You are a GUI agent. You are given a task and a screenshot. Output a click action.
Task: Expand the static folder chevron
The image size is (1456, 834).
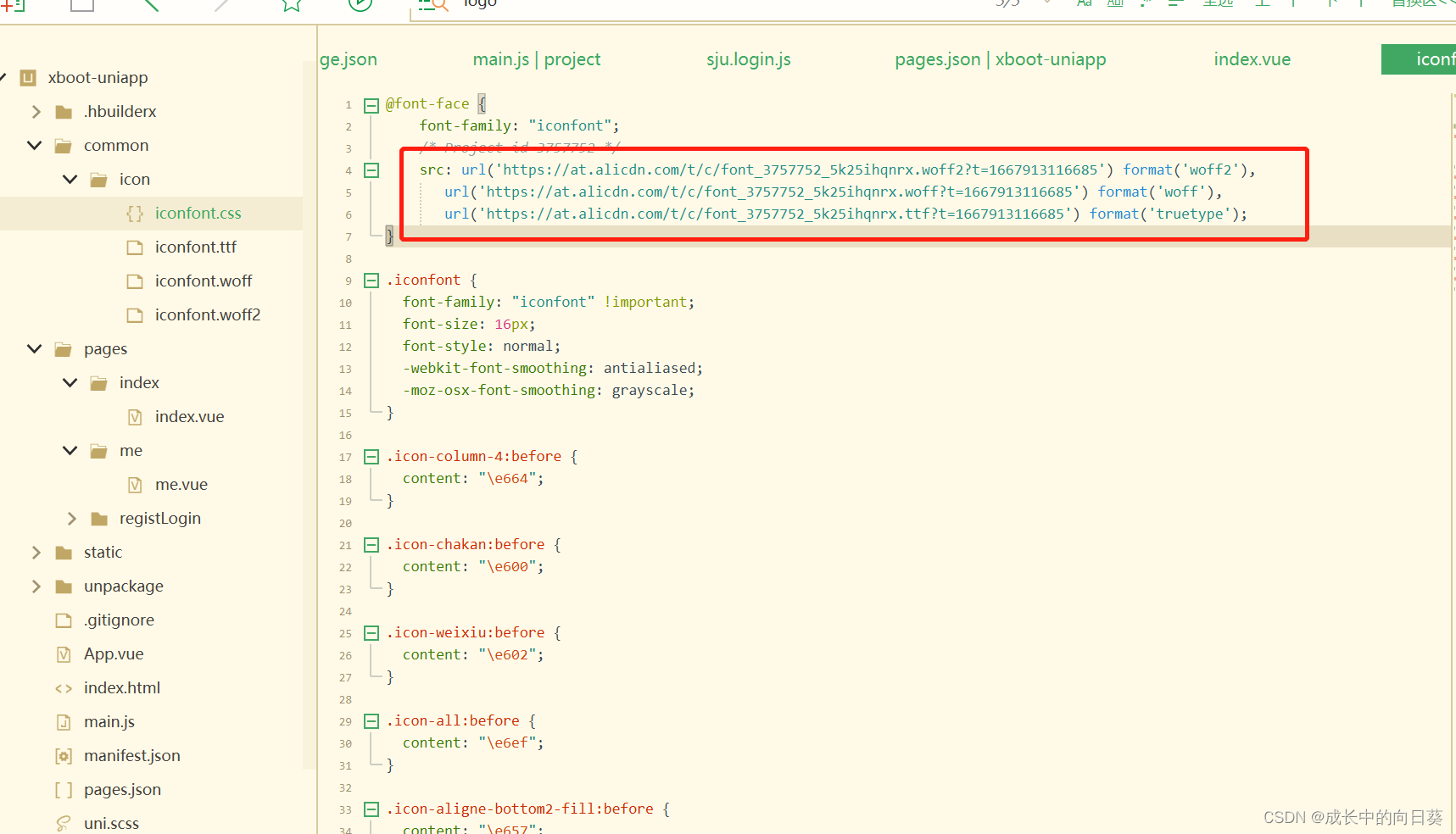click(x=36, y=553)
